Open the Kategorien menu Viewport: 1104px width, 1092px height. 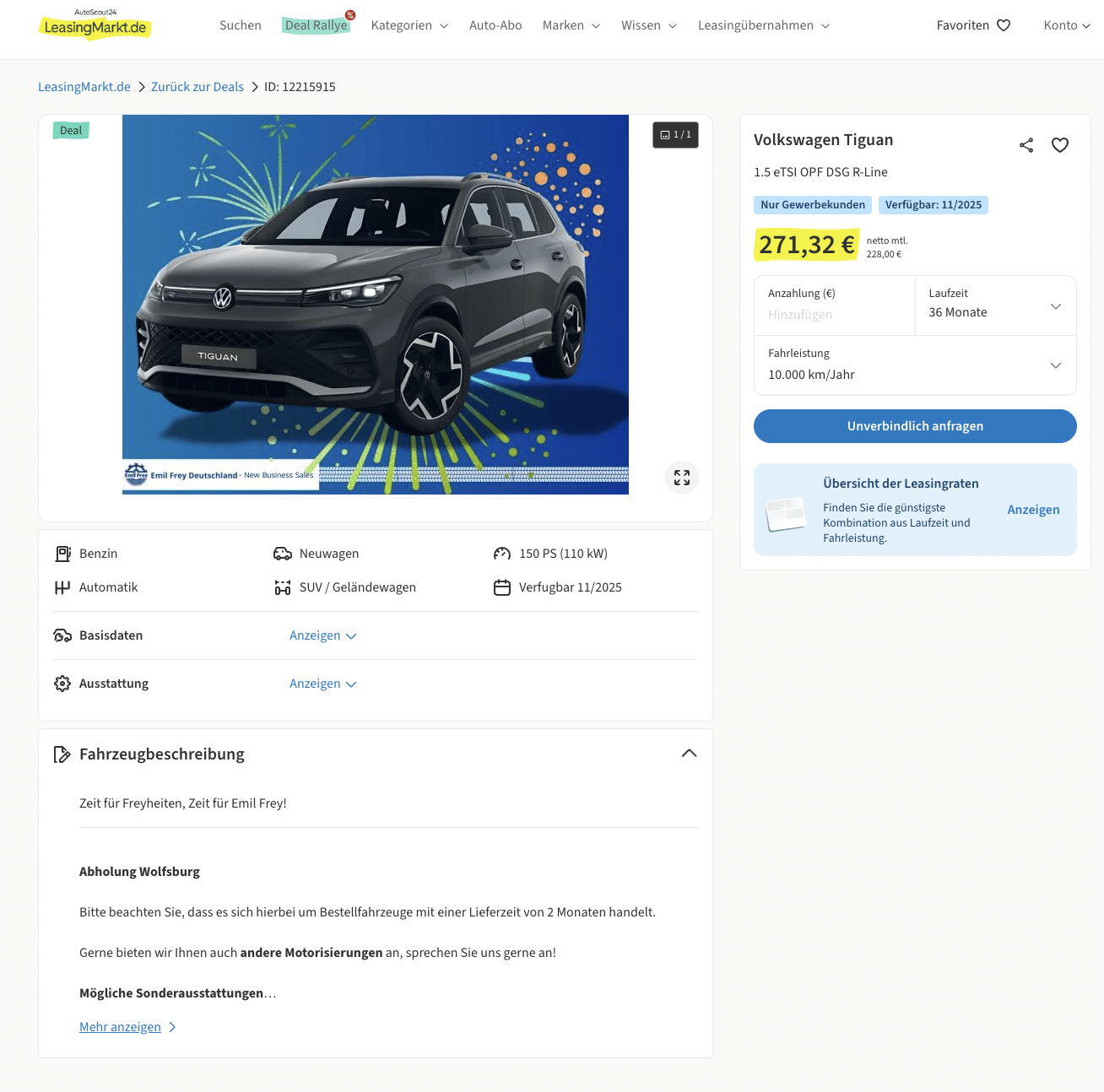pyautogui.click(x=409, y=25)
